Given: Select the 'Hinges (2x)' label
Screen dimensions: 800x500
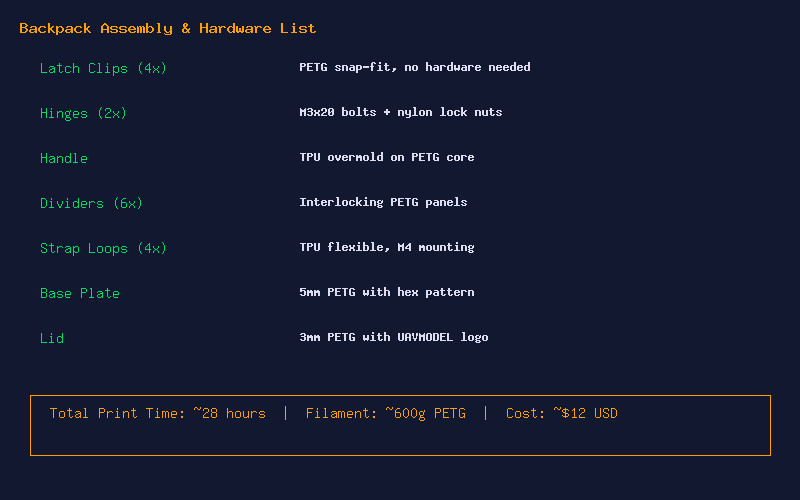Looking at the screenshot, I should 83,113.
